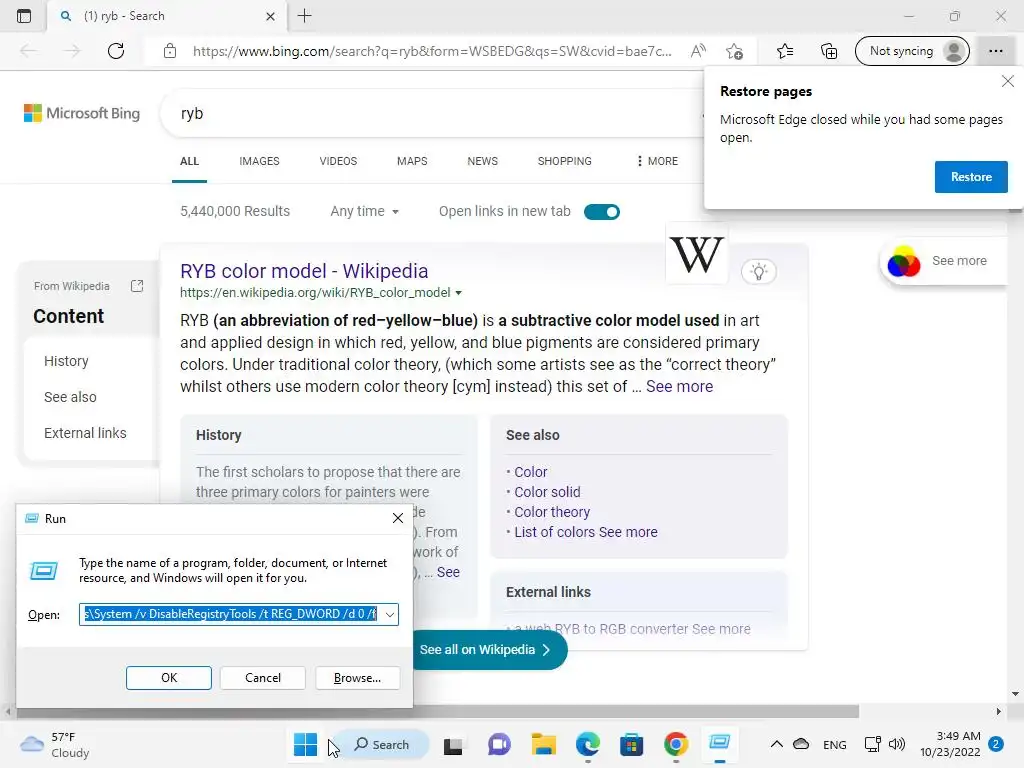
Task: Click the Not syncing profile button
Action: point(912,51)
